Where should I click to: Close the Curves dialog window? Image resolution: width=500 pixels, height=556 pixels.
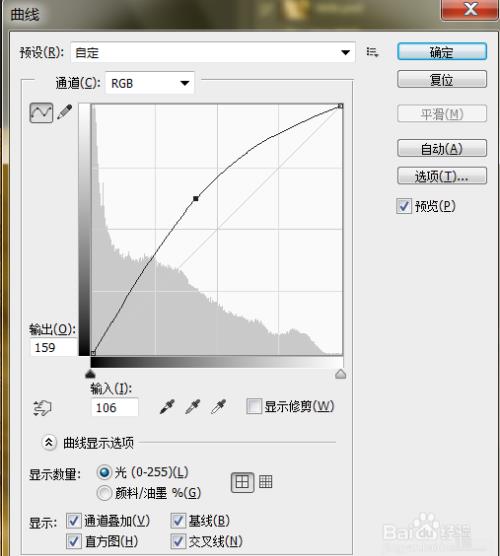(470, 9)
